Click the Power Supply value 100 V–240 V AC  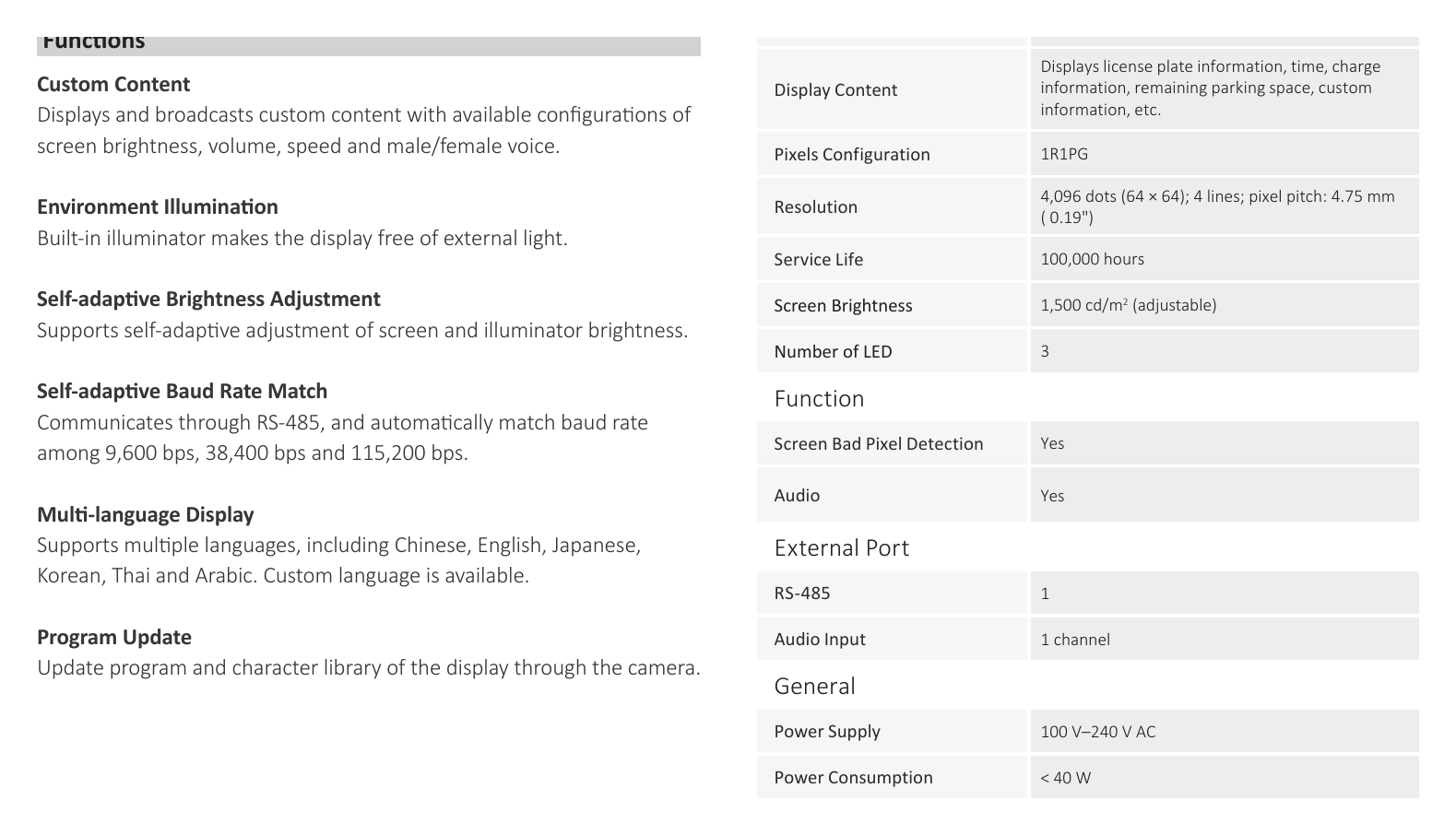pos(1098,732)
